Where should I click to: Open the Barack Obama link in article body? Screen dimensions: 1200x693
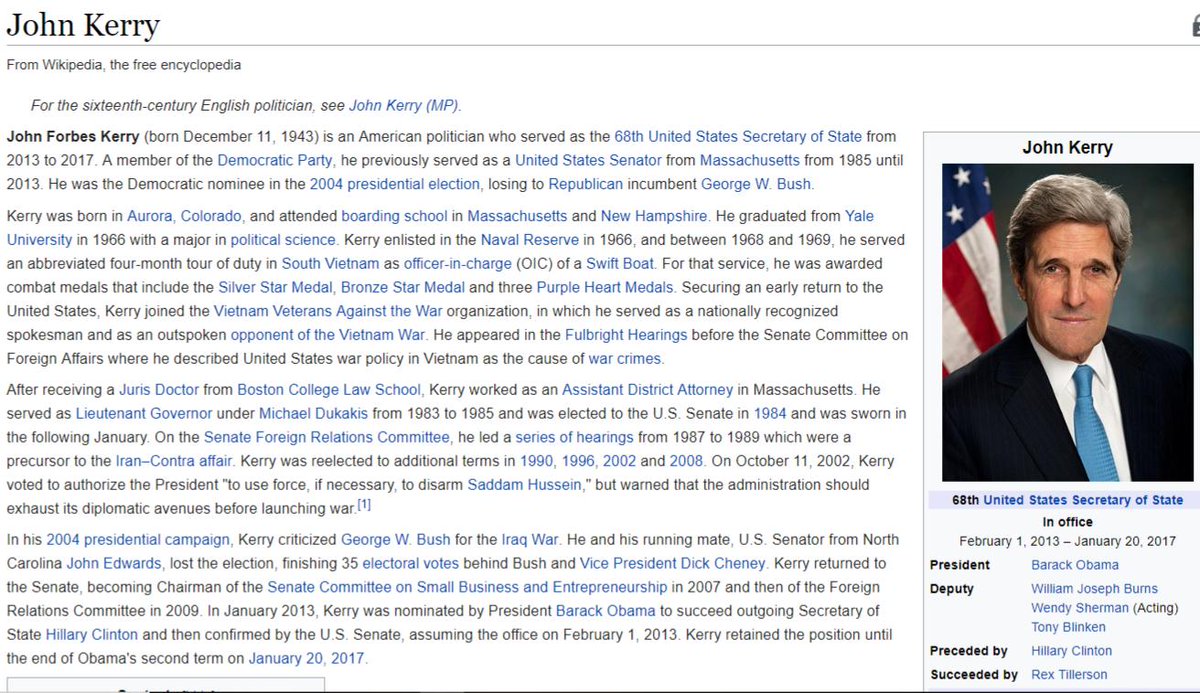tap(606, 612)
